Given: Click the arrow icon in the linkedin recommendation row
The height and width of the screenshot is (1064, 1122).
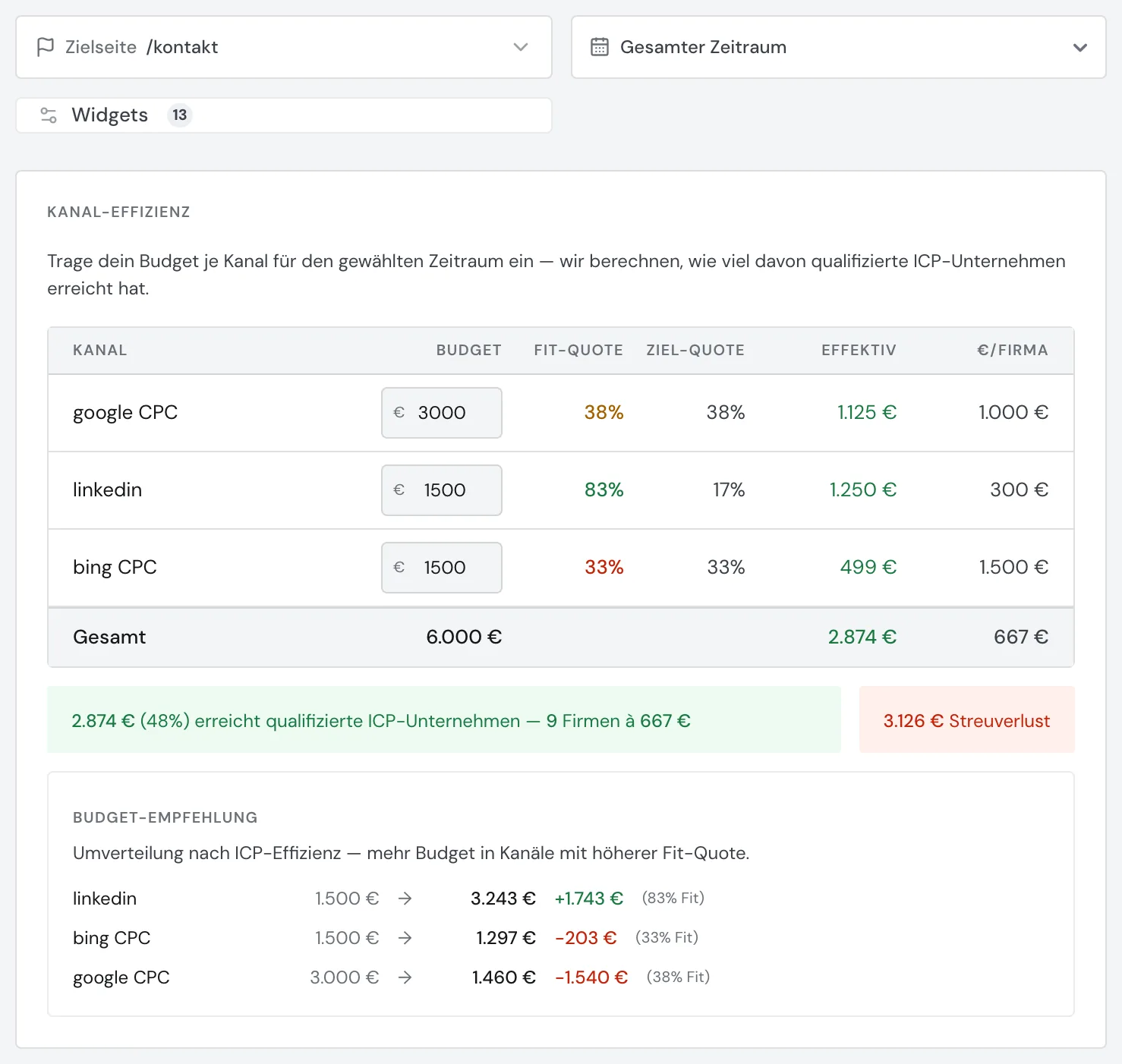Looking at the screenshot, I should 405,899.
